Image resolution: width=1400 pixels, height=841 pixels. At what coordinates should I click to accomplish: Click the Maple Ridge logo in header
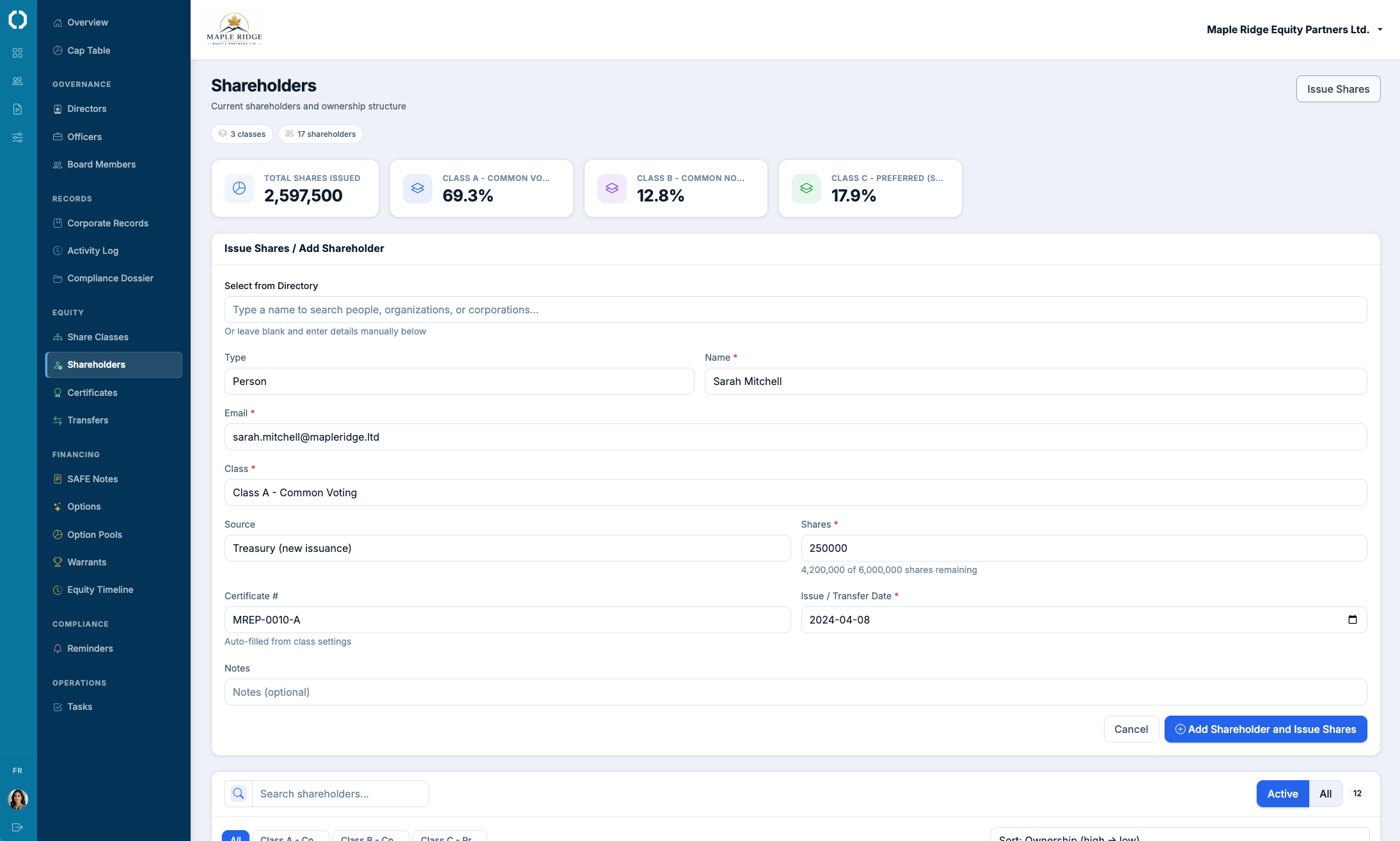234,29
